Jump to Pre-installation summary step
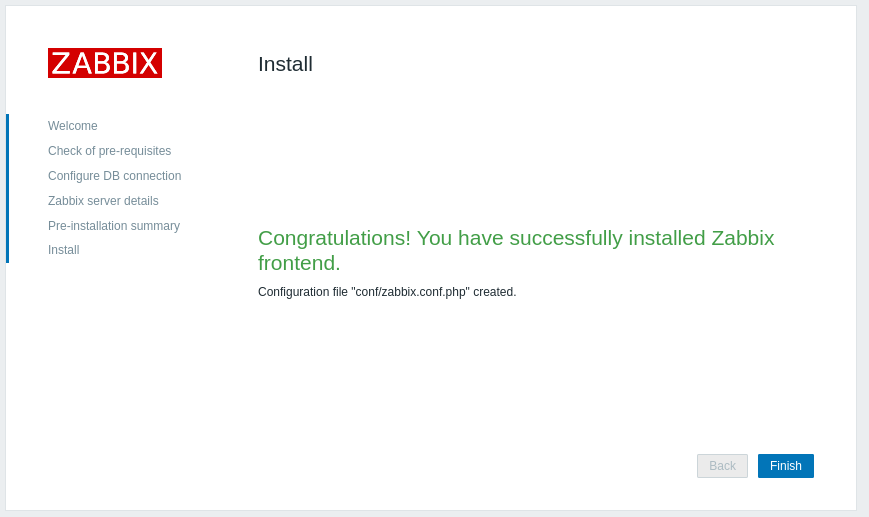 tap(114, 226)
